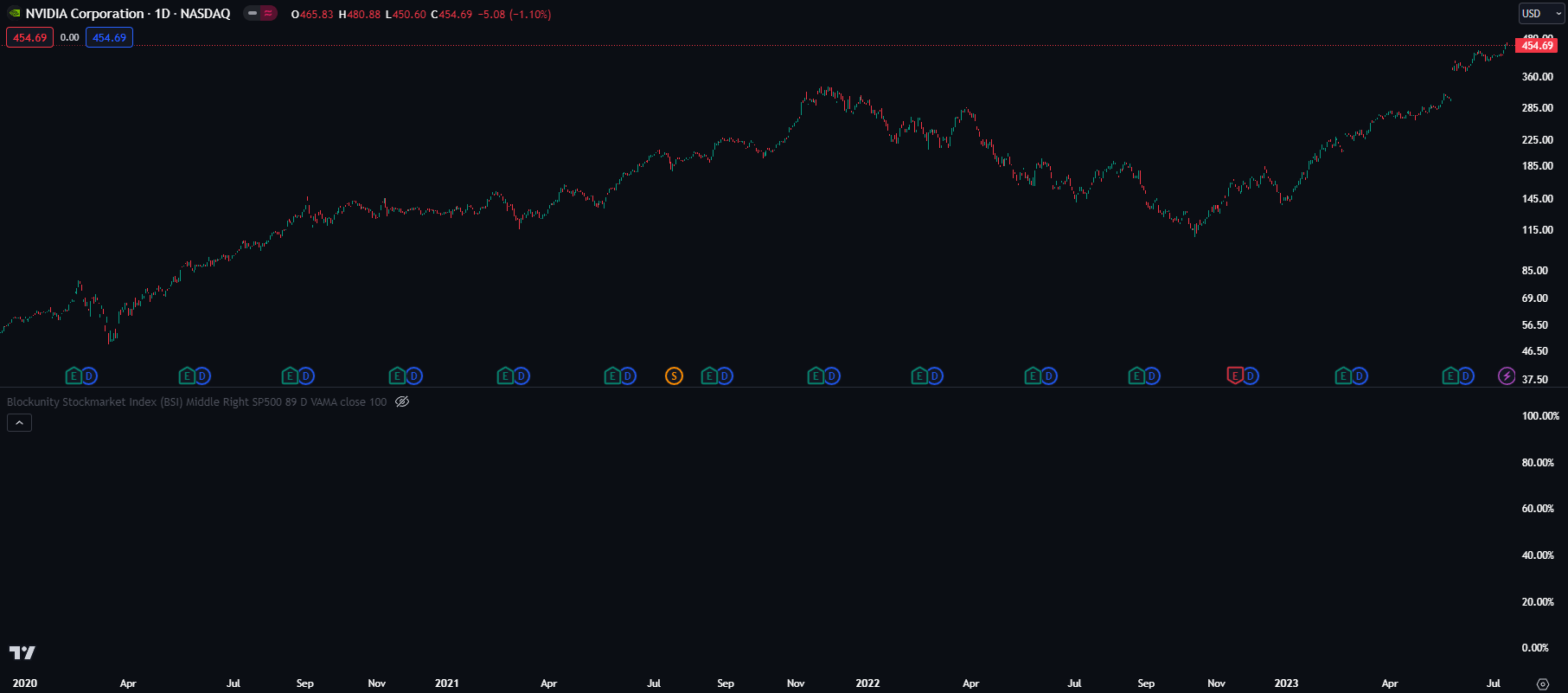Click the 285.00 price scale label
Screen dimensions: 1568x693
pos(1538,108)
